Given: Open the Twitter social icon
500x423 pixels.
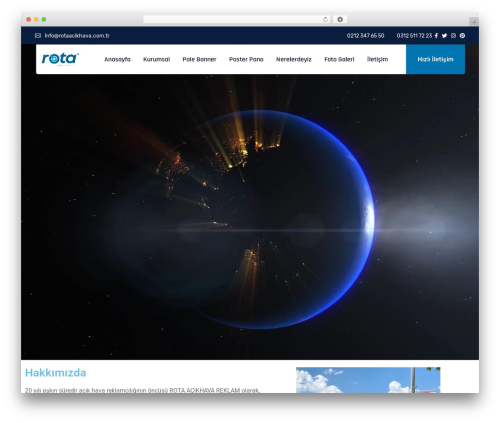Looking at the screenshot, I should (444, 36).
